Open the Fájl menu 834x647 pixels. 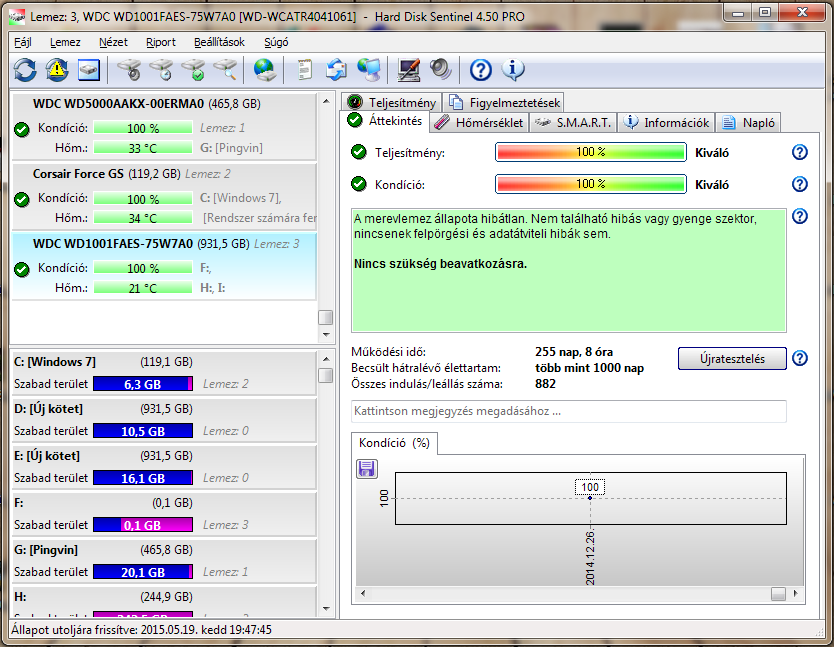(22, 42)
